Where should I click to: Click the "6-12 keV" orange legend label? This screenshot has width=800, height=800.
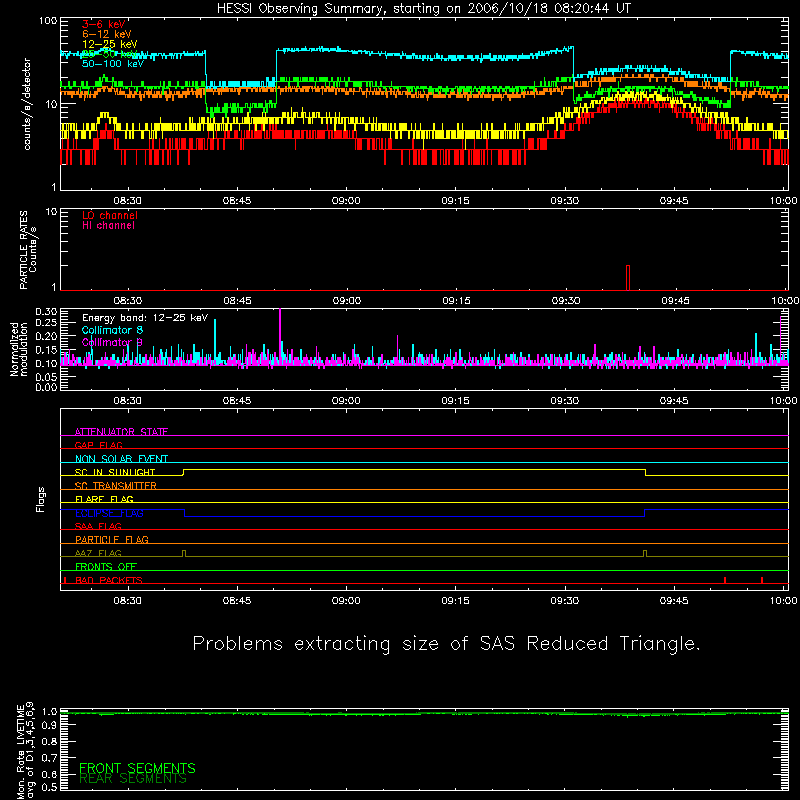tap(107, 34)
